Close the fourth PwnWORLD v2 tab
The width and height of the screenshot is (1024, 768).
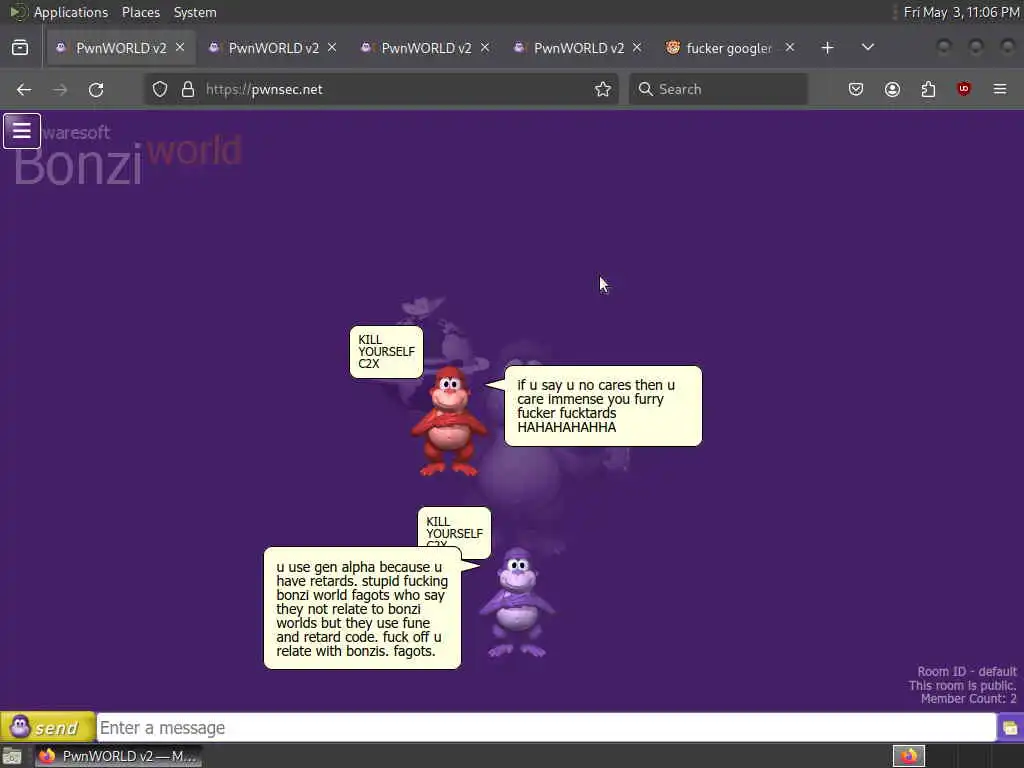[x=637, y=47]
